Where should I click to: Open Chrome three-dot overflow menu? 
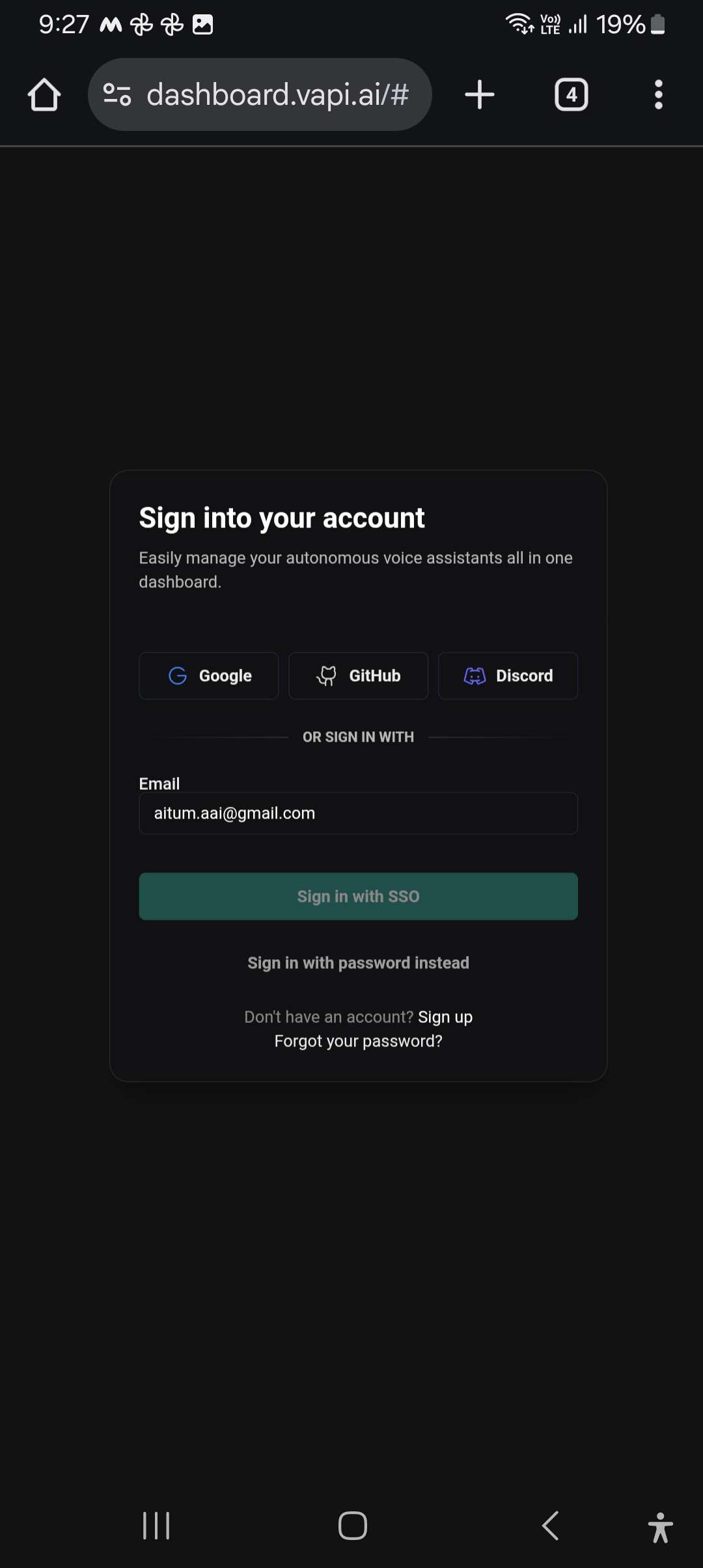tap(658, 95)
